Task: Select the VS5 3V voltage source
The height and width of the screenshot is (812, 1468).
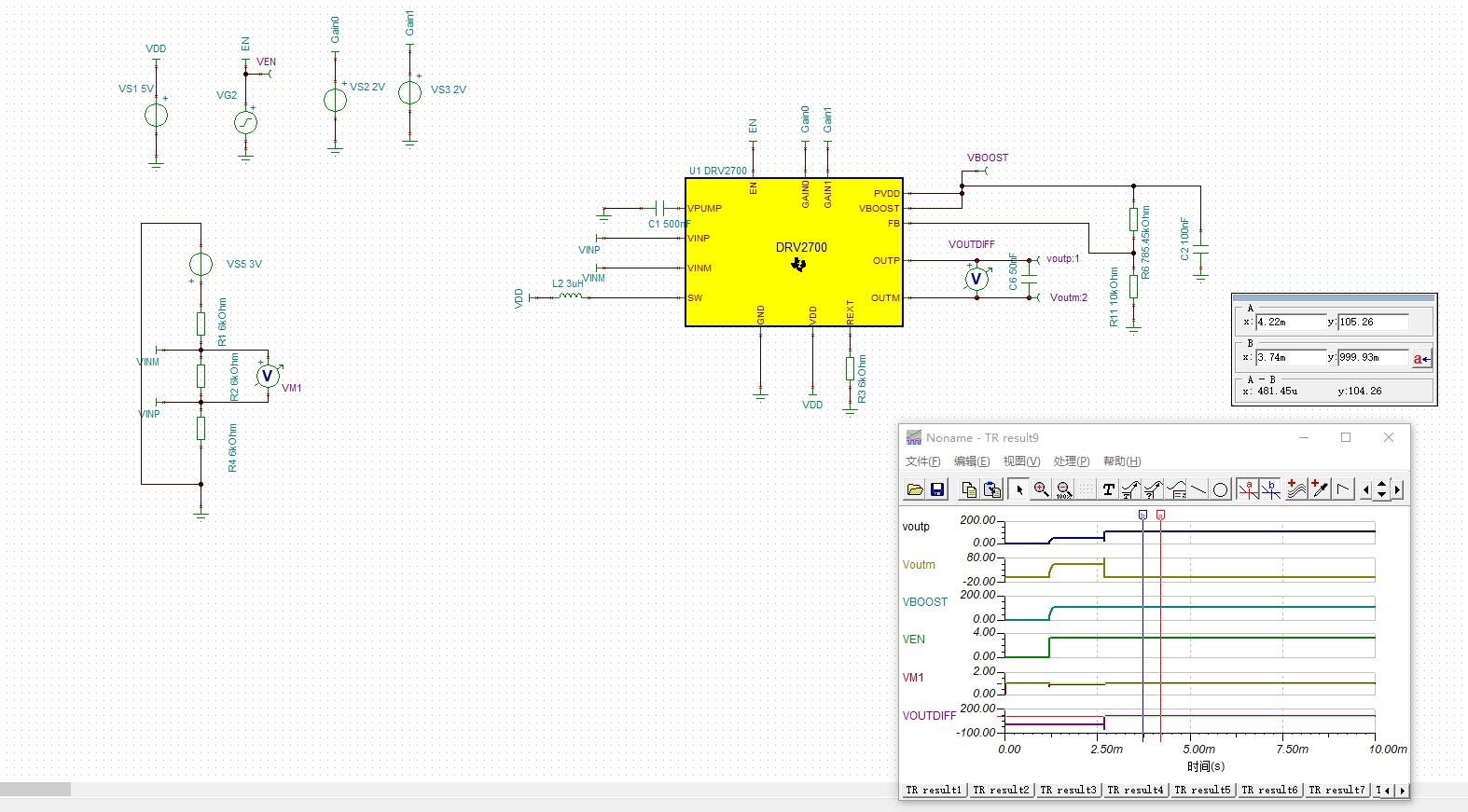Action: pyautogui.click(x=201, y=264)
